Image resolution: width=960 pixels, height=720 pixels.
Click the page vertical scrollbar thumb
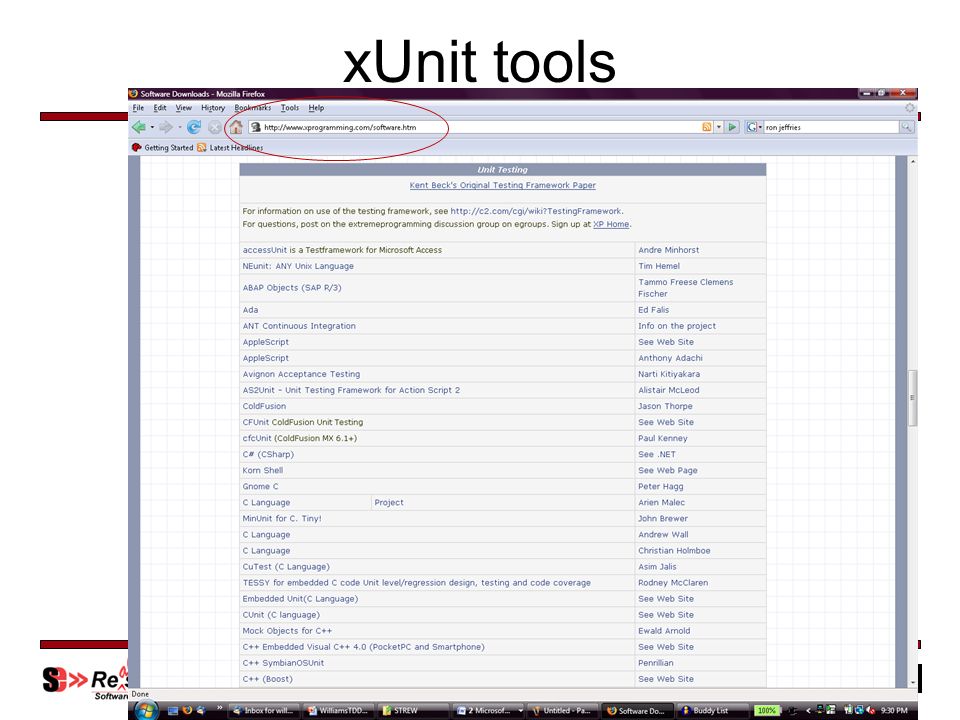(912, 398)
